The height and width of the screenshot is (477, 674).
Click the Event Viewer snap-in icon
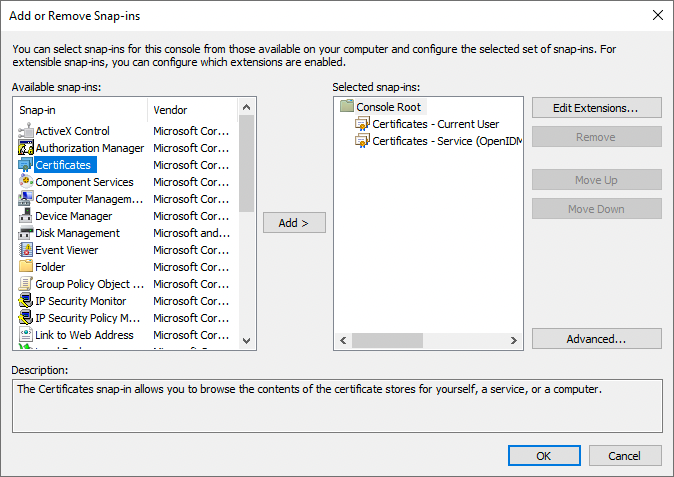26,250
